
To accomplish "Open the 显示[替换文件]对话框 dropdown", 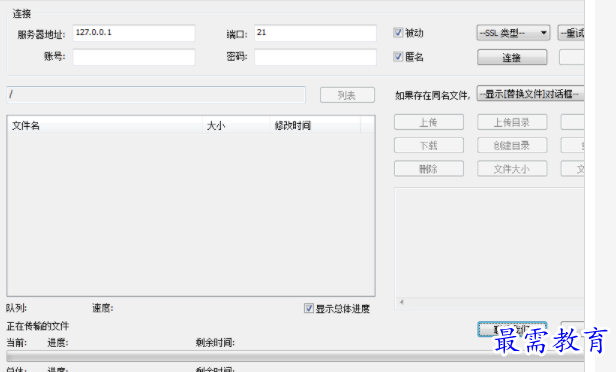I will tap(530, 94).
